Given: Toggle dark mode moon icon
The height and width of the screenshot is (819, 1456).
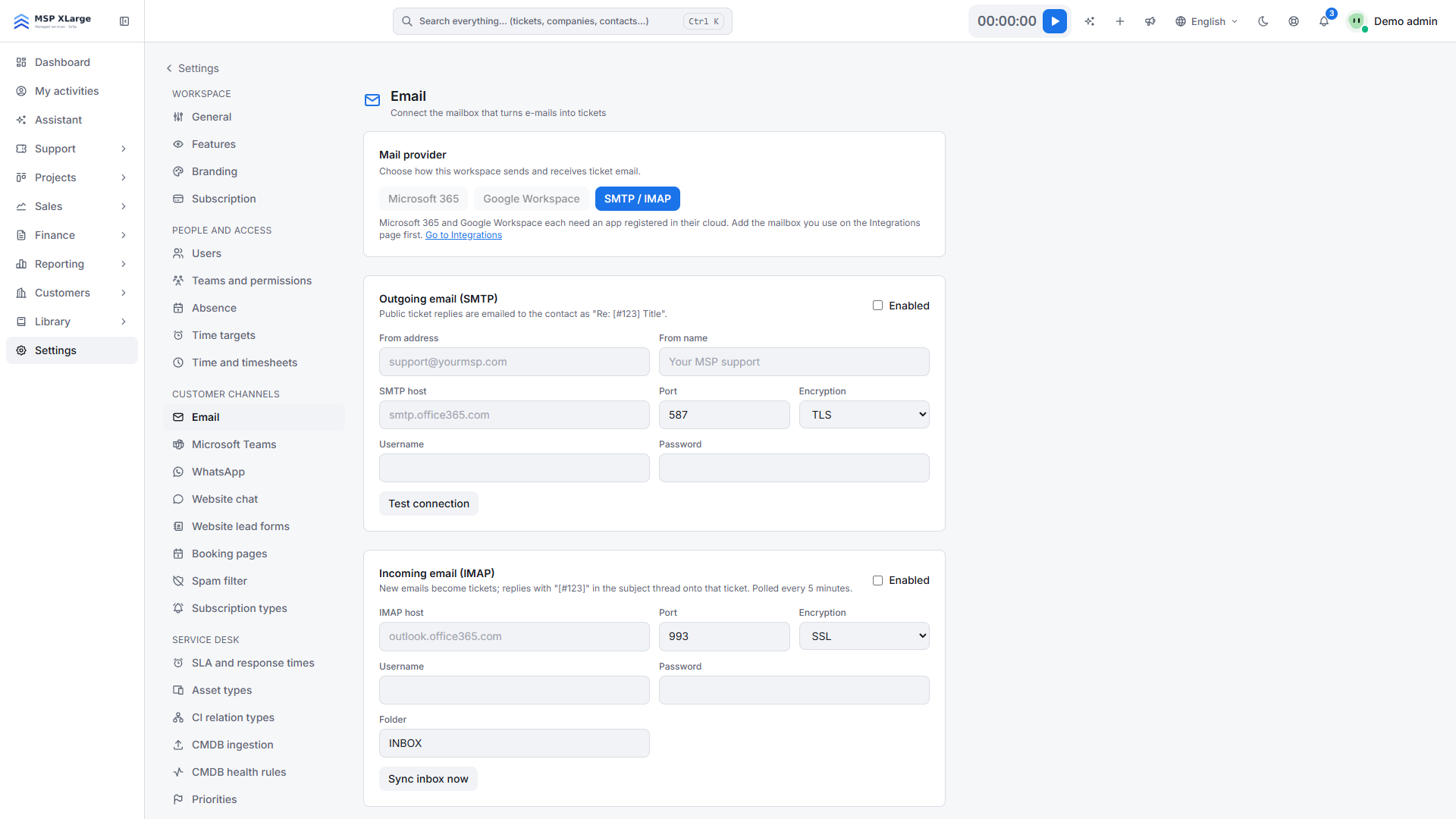Looking at the screenshot, I should 1263,21.
